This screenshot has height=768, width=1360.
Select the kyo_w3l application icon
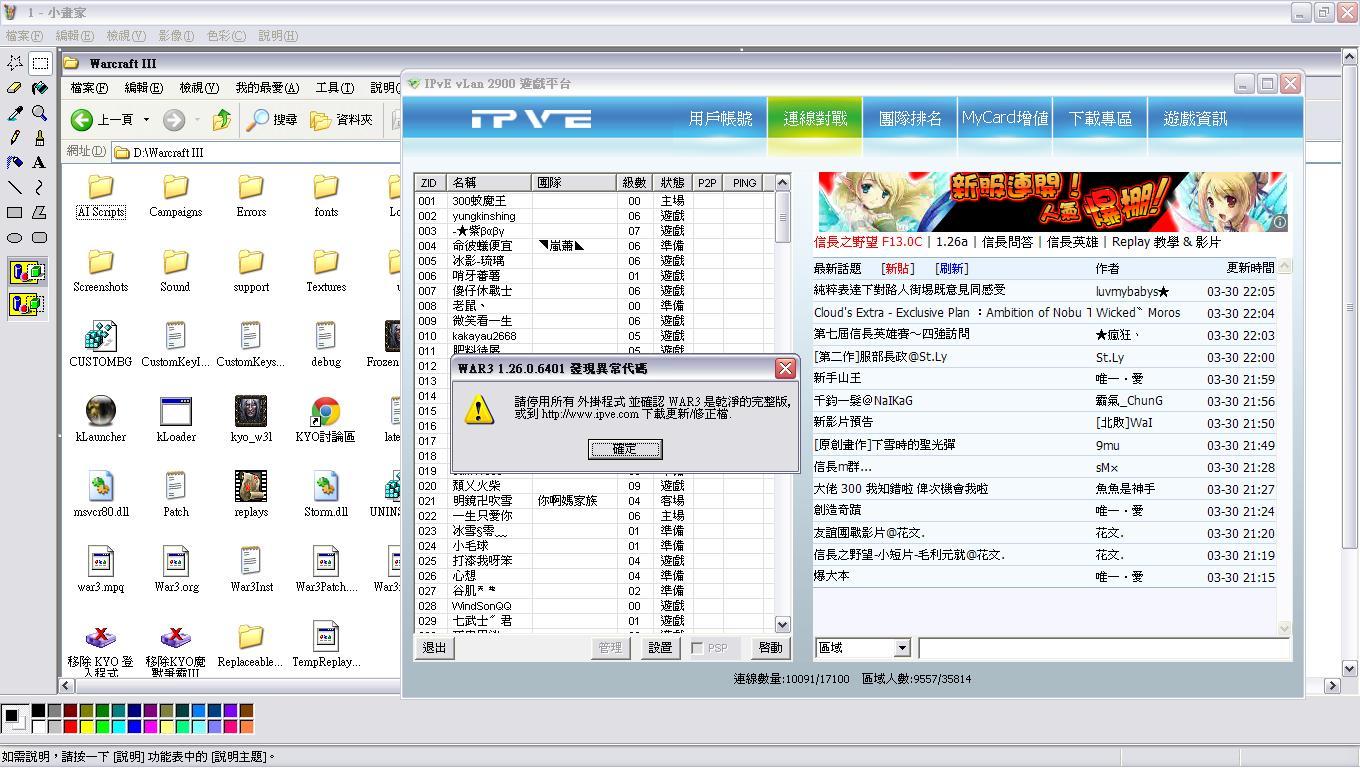coord(251,411)
